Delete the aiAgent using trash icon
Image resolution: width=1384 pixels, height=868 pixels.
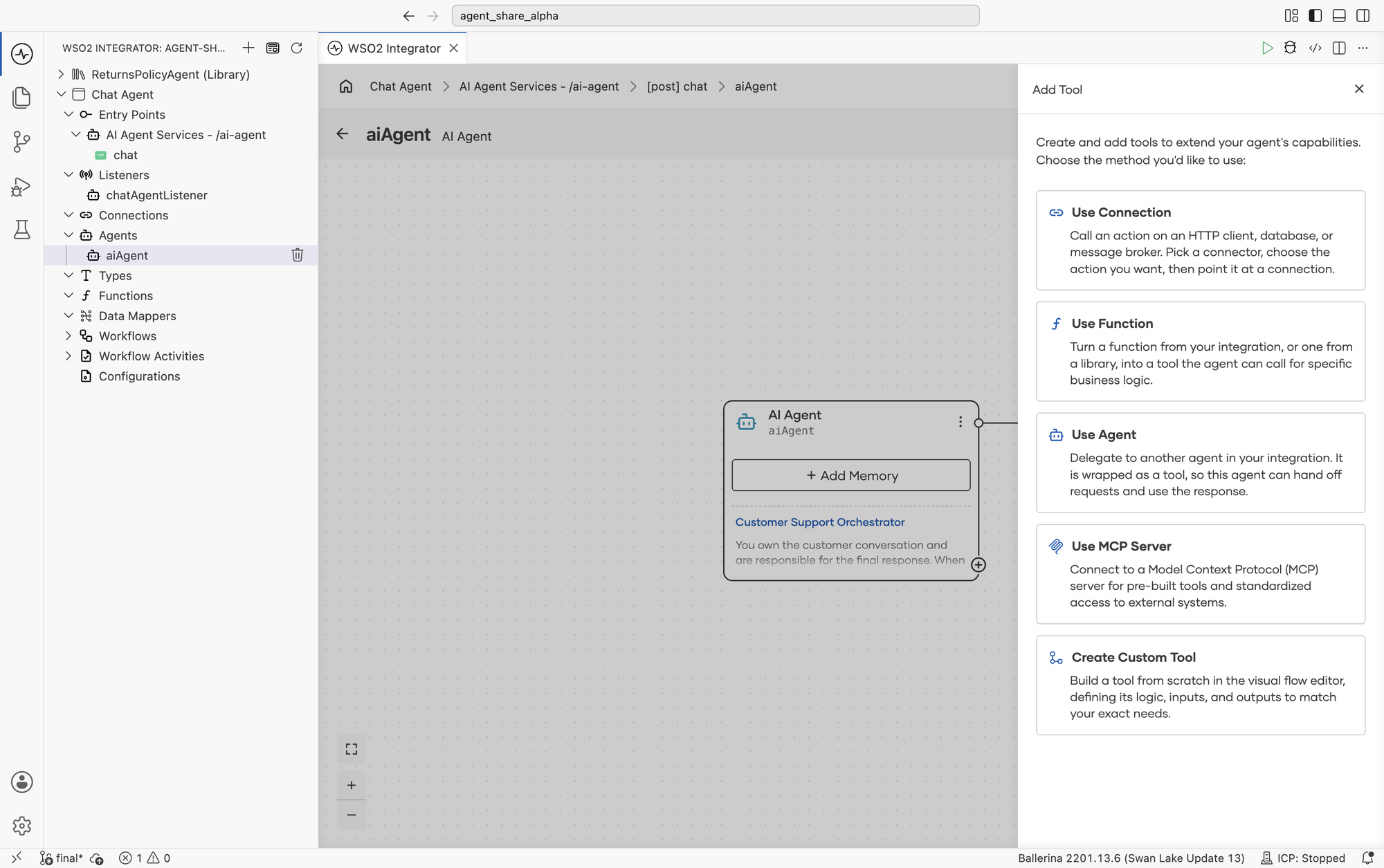(x=298, y=255)
